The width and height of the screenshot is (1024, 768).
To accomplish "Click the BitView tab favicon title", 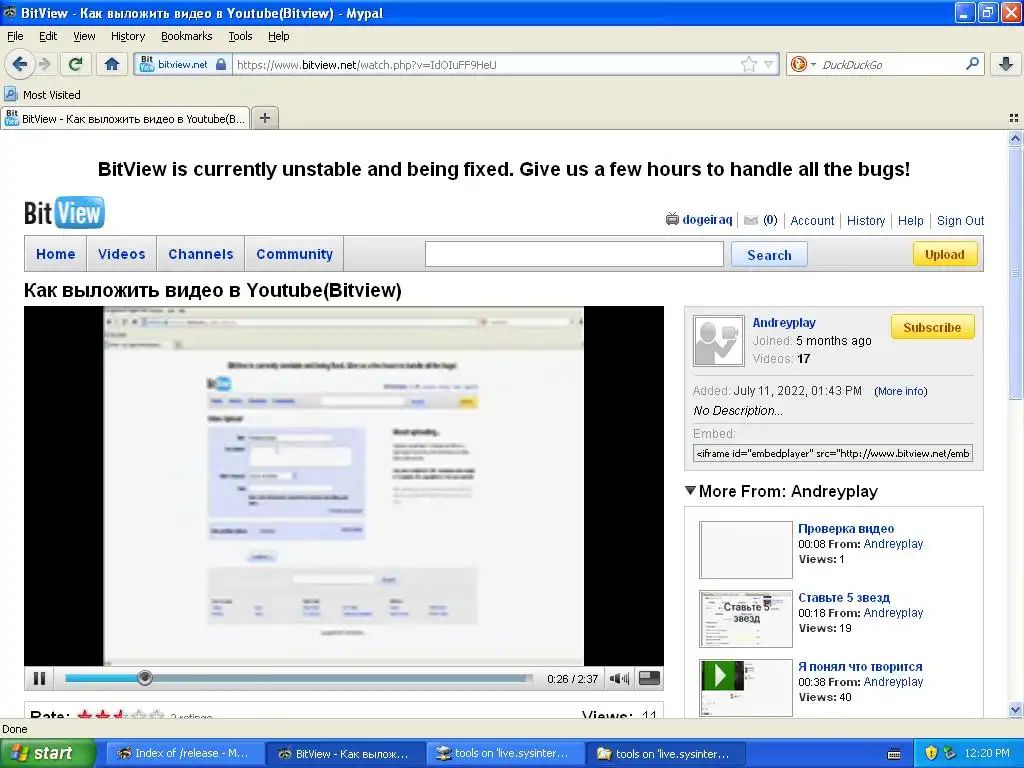I will (x=125, y=119).
